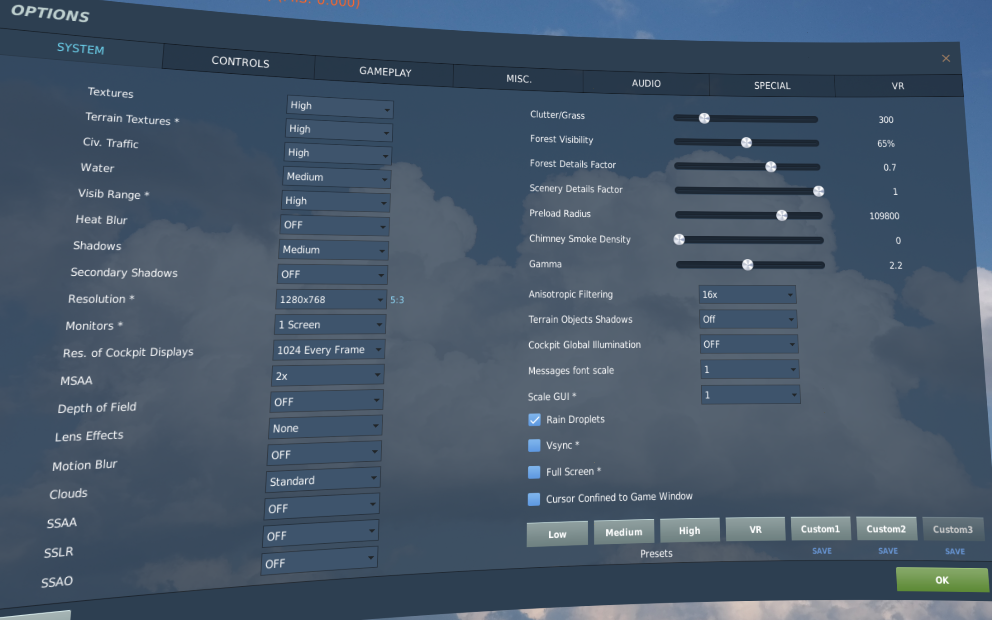
Task: Open the Motion Blur dropdown
Action: tap(323, 454)
